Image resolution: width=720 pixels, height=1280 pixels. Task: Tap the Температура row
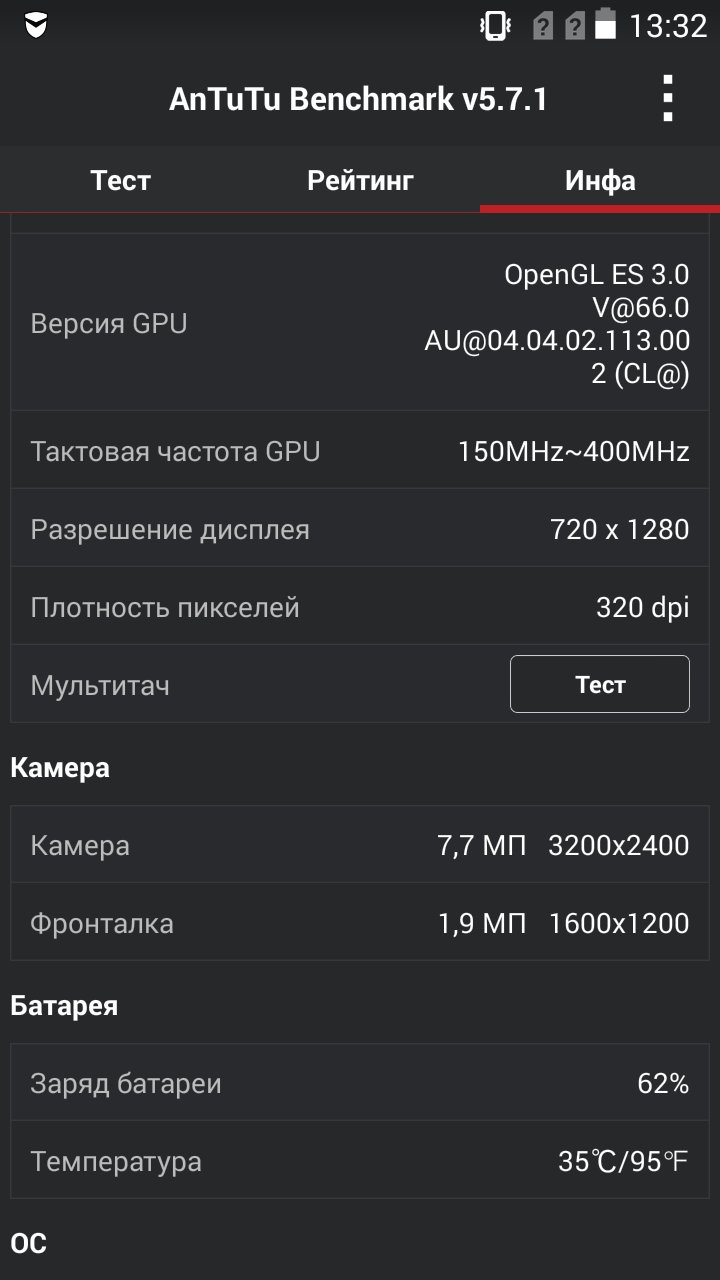[x=360, y=1160]
